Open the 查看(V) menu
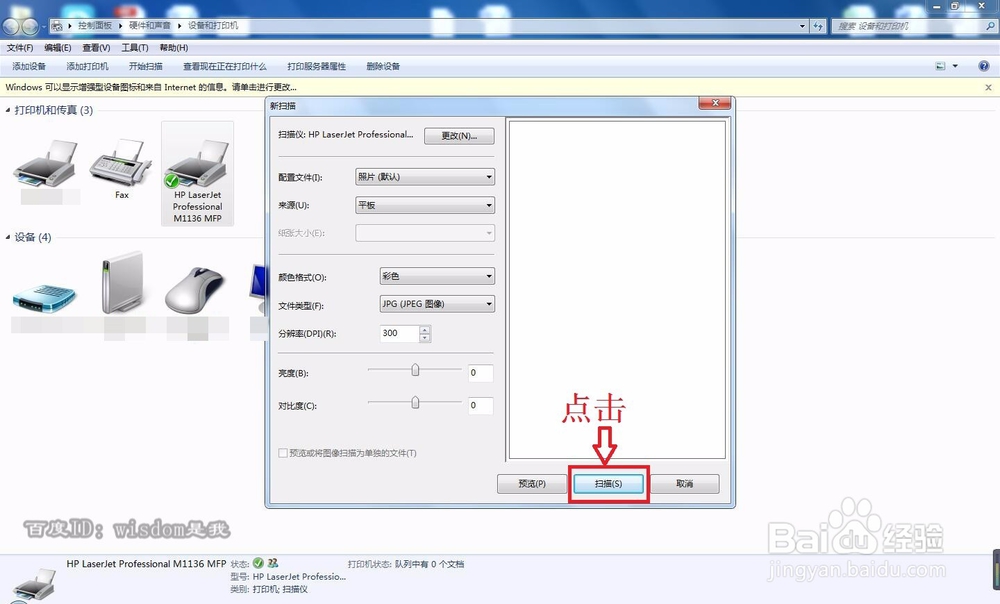The image size is (1000, 604). click(96, 48)
